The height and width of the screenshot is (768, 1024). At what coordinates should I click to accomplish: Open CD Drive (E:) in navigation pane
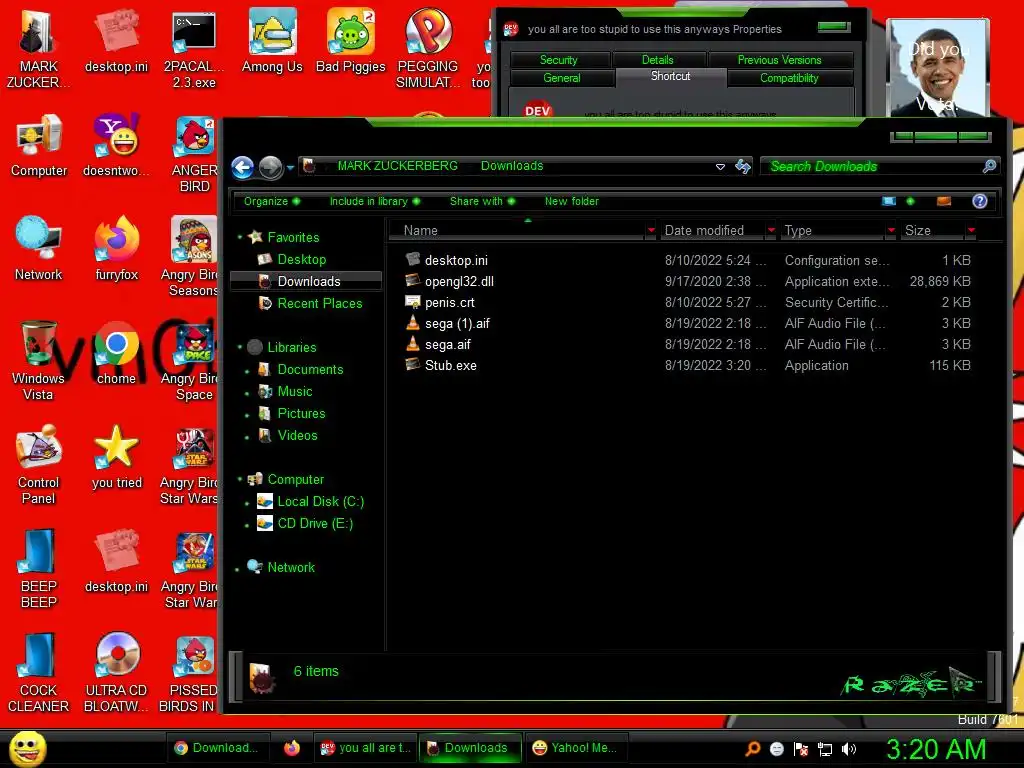315,523
